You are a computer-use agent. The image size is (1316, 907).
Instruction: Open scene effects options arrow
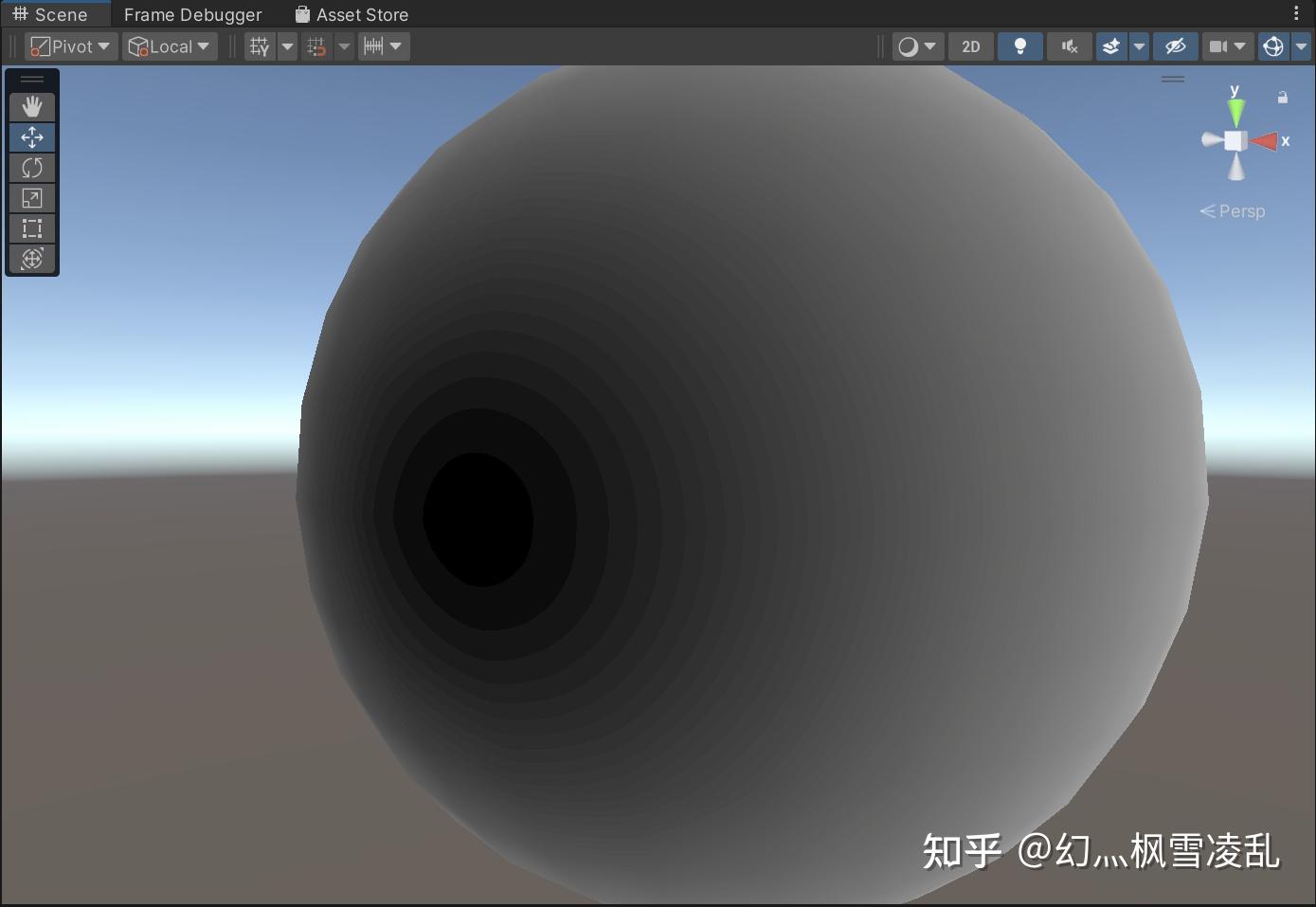[x=1139, y=46]
